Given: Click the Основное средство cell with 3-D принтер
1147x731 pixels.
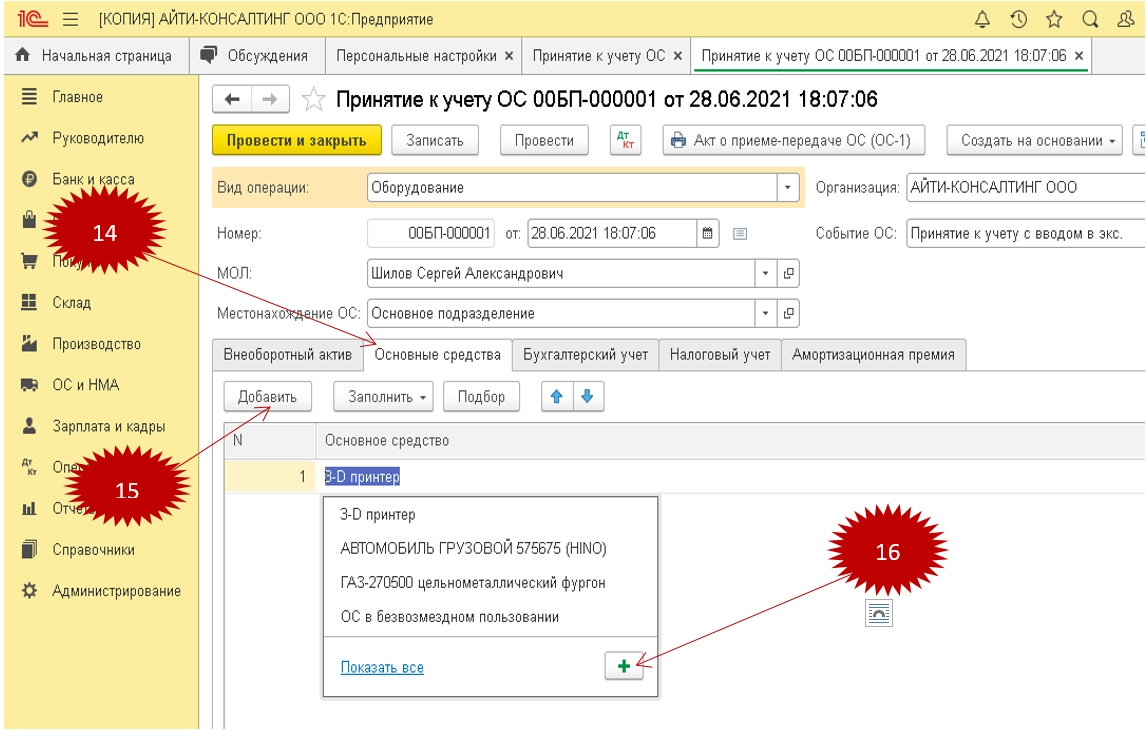Looking at the screenshot, I should point(732,476).
